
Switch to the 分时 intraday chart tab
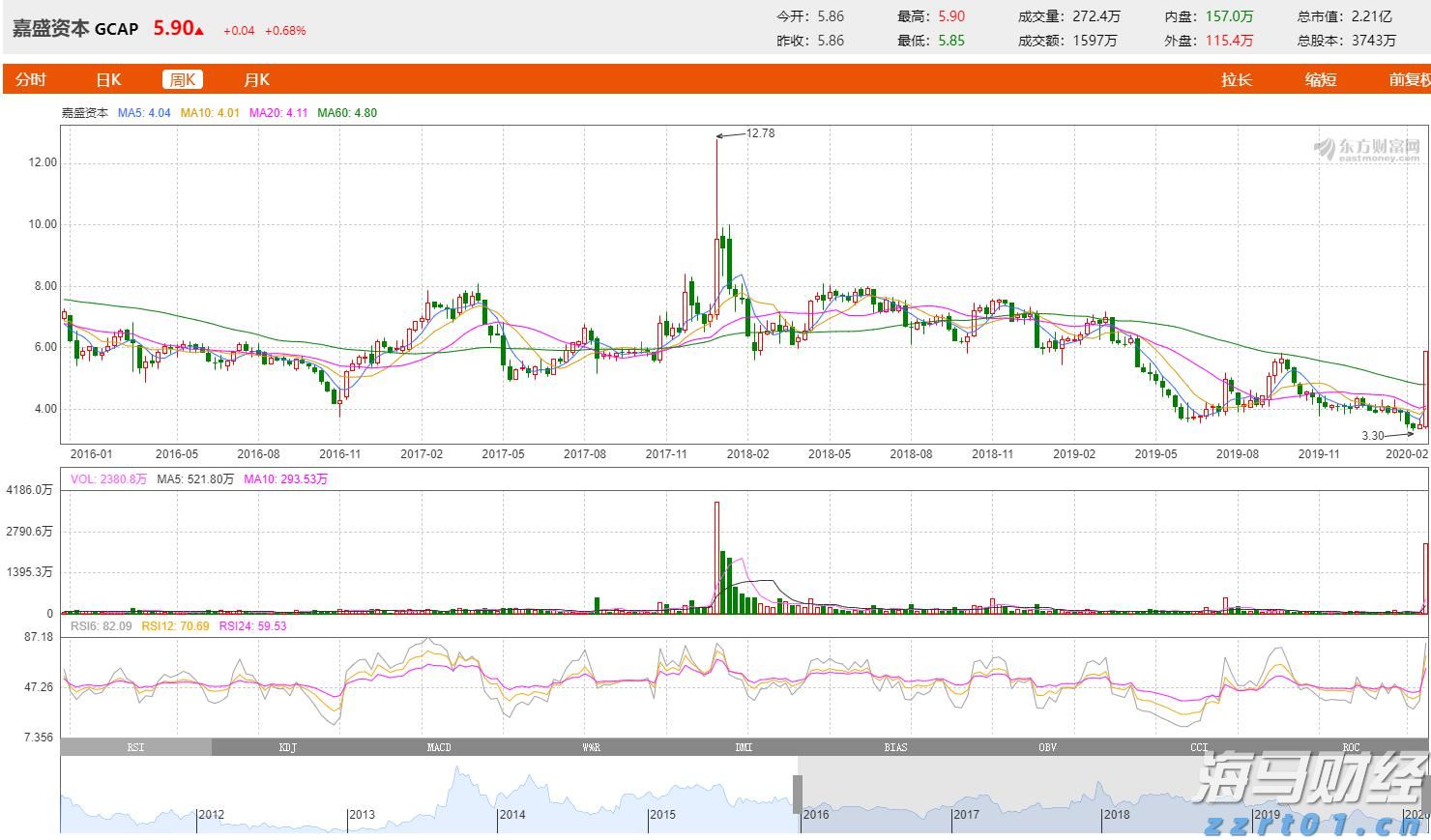(x=30, y=79)
